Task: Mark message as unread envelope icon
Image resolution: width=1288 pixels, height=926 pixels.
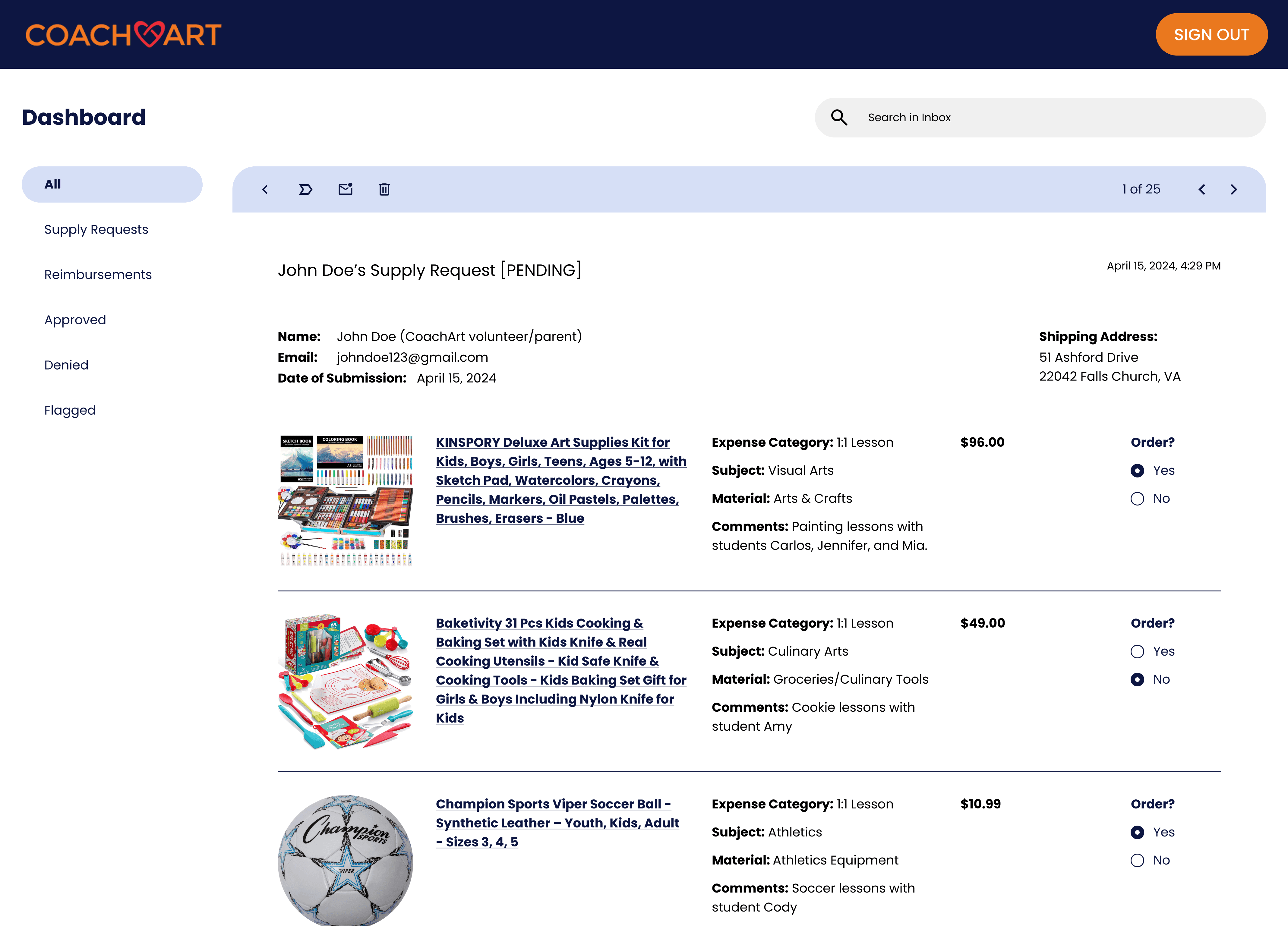Action: click(345, 189)
